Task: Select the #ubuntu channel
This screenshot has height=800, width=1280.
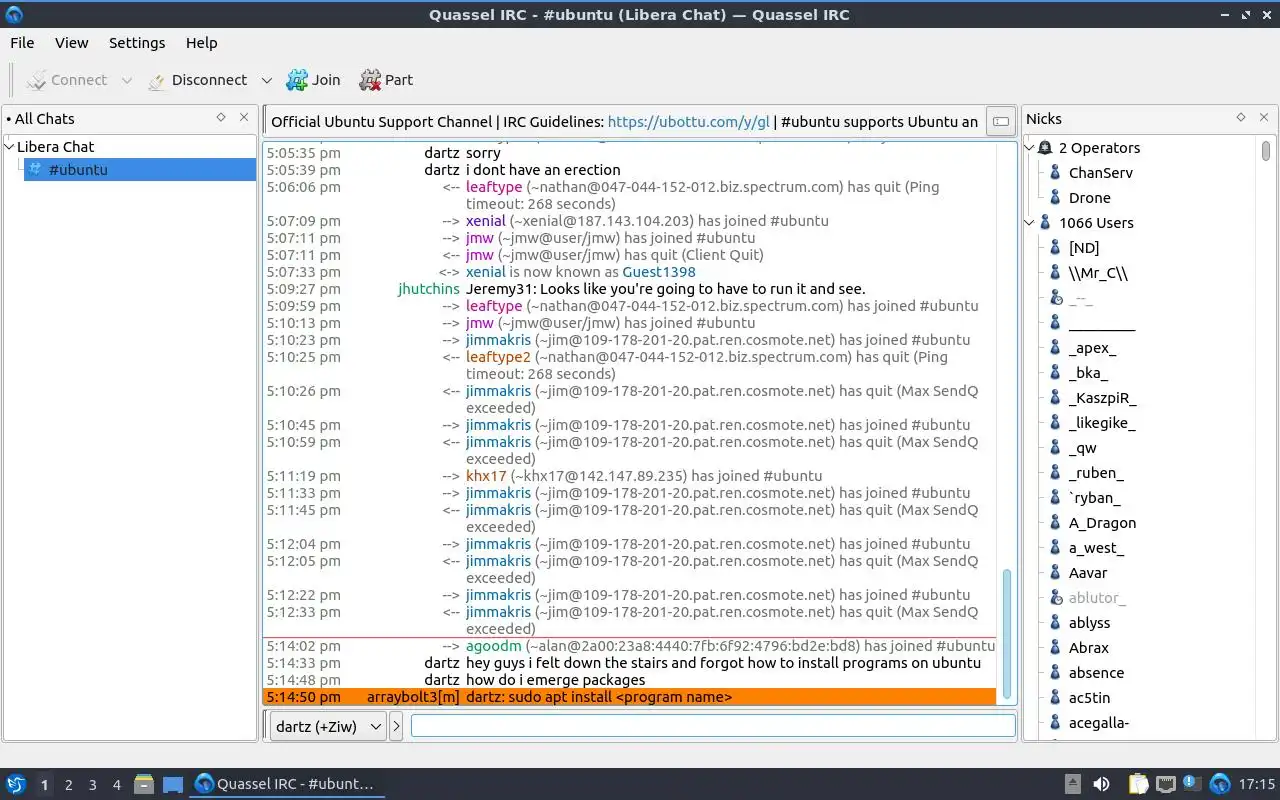Action: tap(140, 169)
